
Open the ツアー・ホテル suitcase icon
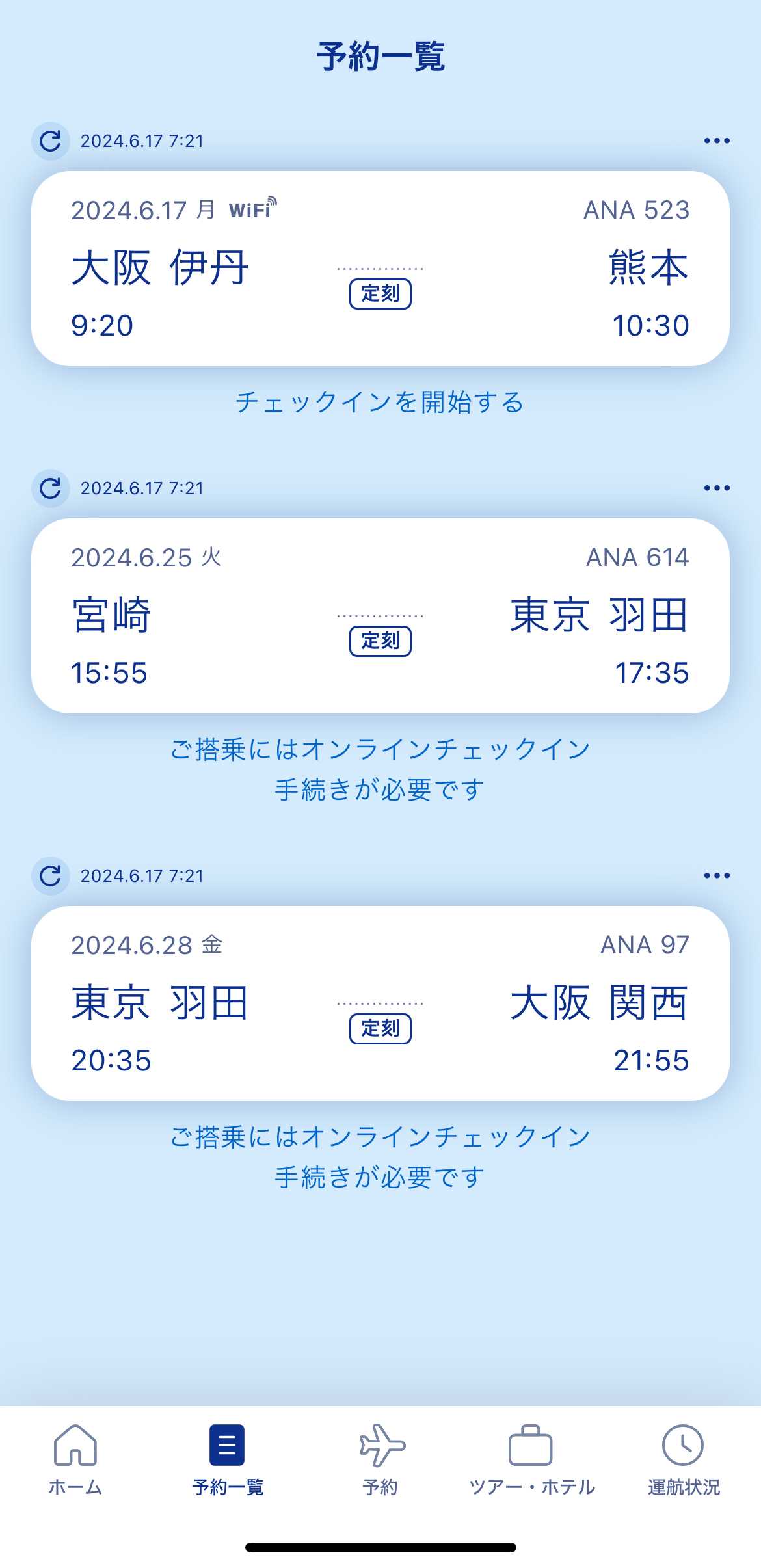pos(531,1446)
